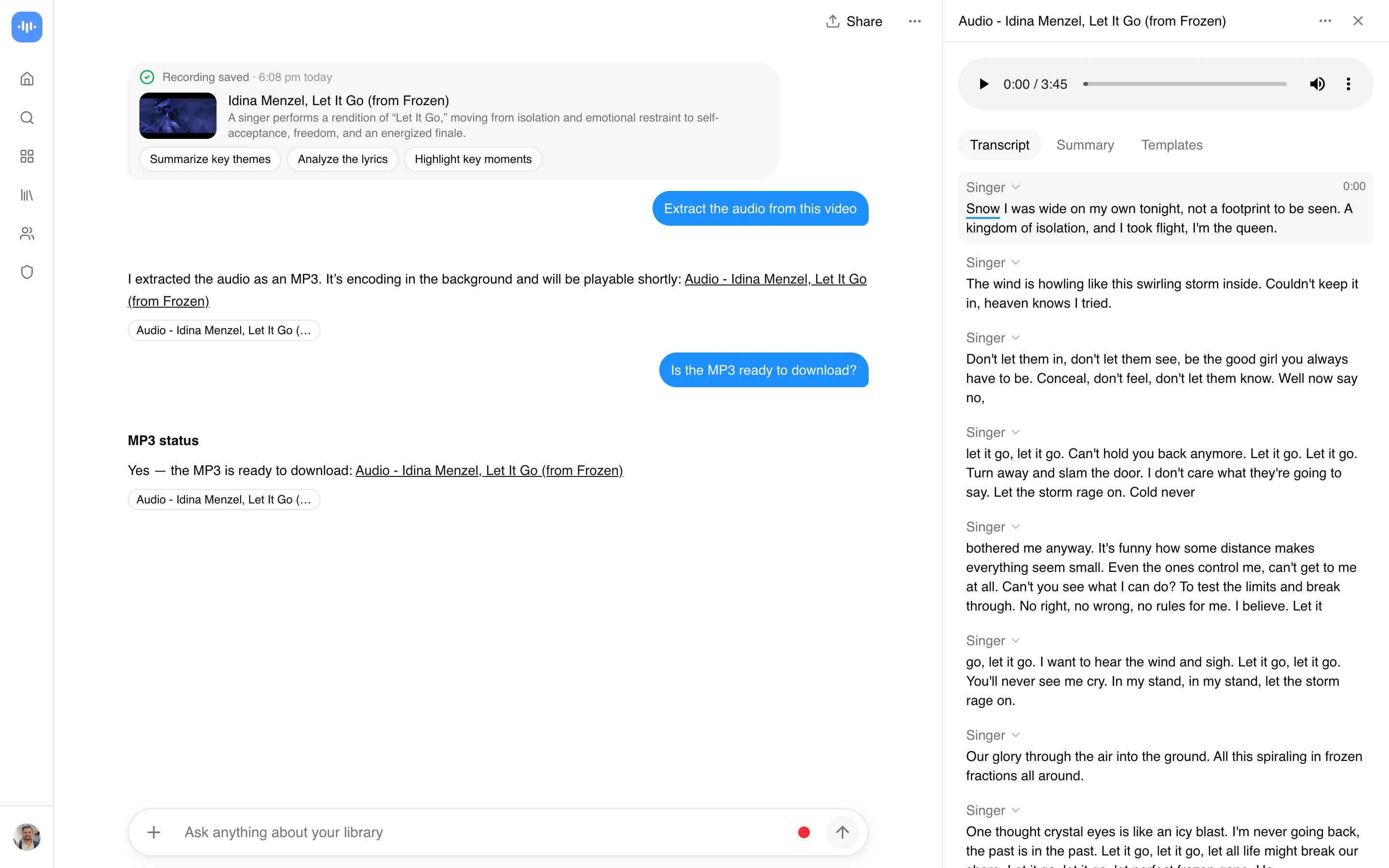This screenshot has width=1389, height=868.
Task: Play the audio recording
Action: (984, 84)
